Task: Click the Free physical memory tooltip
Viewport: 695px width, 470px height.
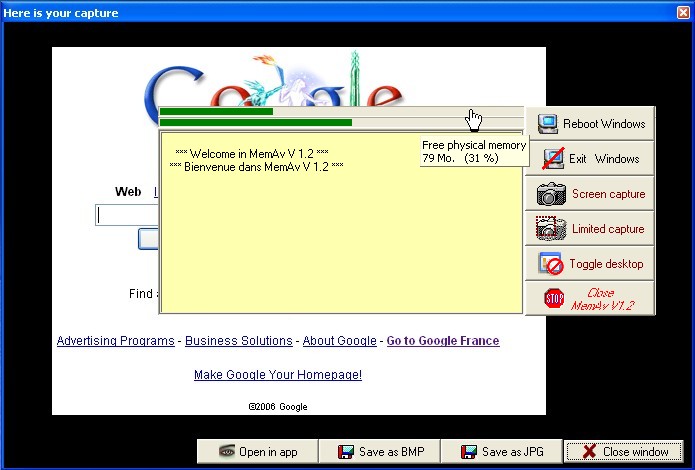Action: click(x=474, y=152)
